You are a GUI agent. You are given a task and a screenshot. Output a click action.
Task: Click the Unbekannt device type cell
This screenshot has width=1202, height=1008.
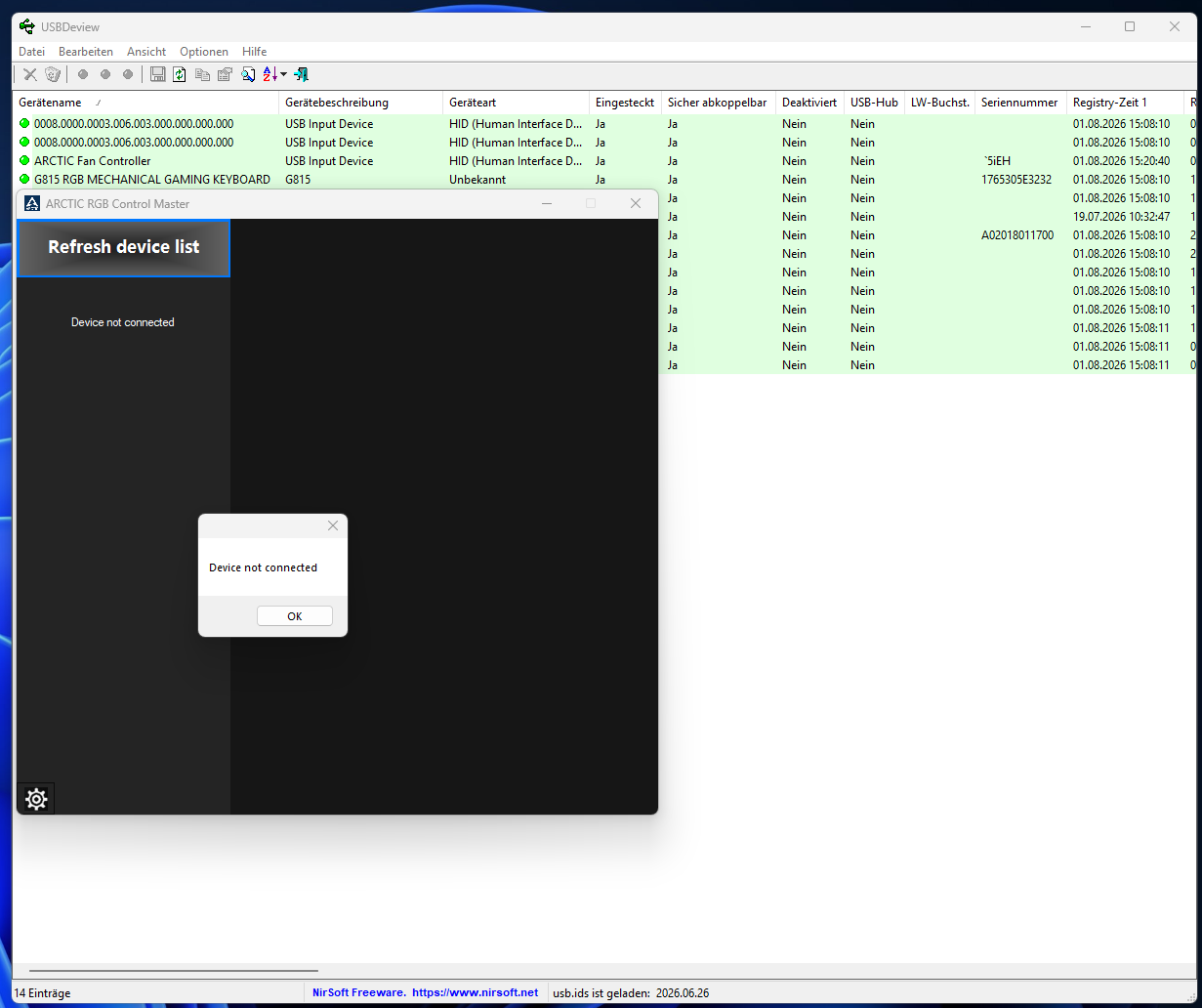click(477, 180)
